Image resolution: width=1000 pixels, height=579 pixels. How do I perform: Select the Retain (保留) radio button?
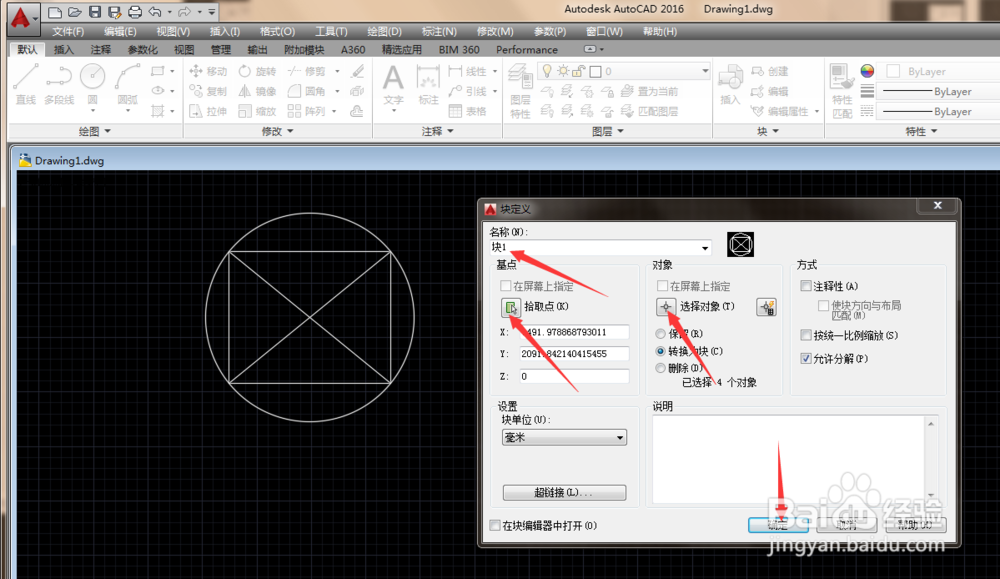click(661, 333)
